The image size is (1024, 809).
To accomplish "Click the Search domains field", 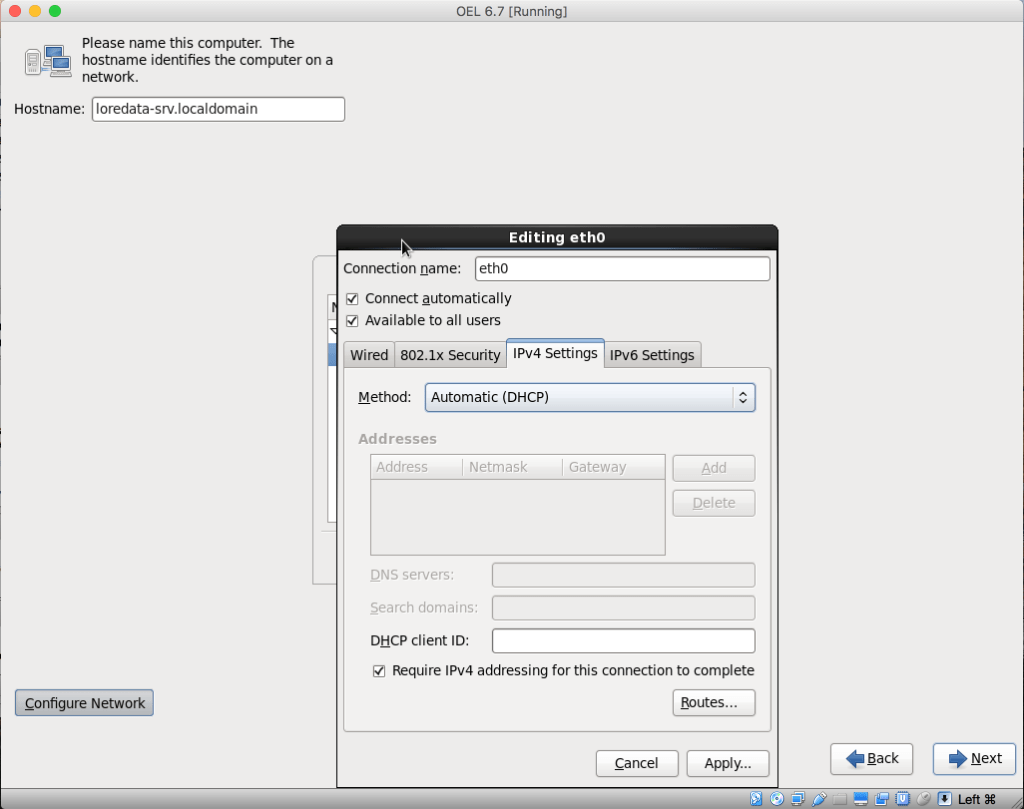I will pos(624,608).
